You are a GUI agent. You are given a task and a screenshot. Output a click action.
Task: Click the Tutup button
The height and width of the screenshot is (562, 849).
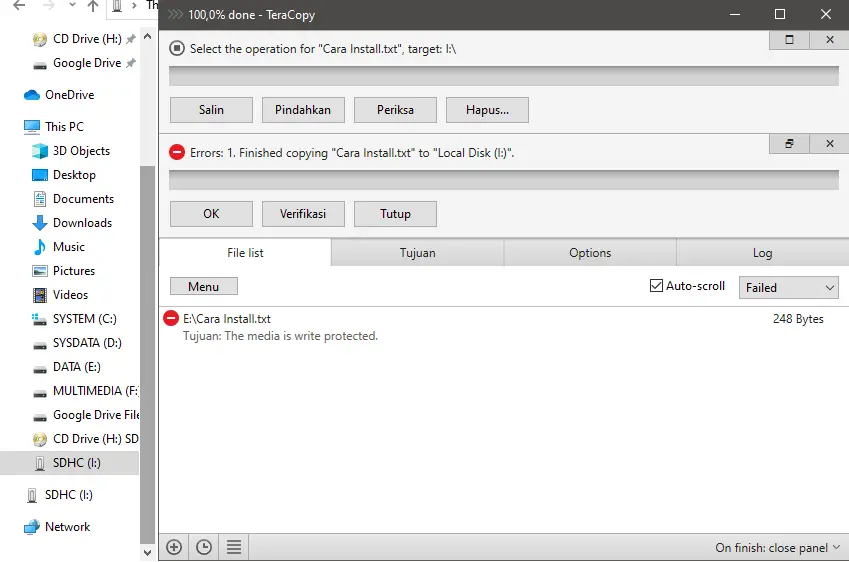tap(395, 214)
